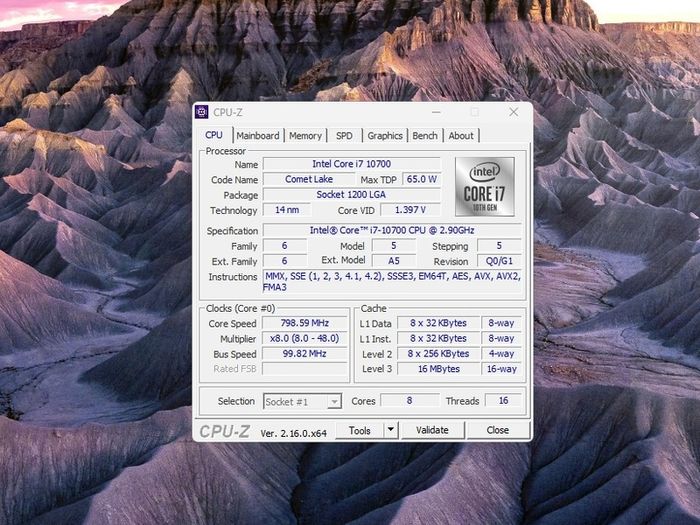Switch to the Mainboard tab
Image resolution: width=700 pixels, height=525 pixels.
[258, 135]
